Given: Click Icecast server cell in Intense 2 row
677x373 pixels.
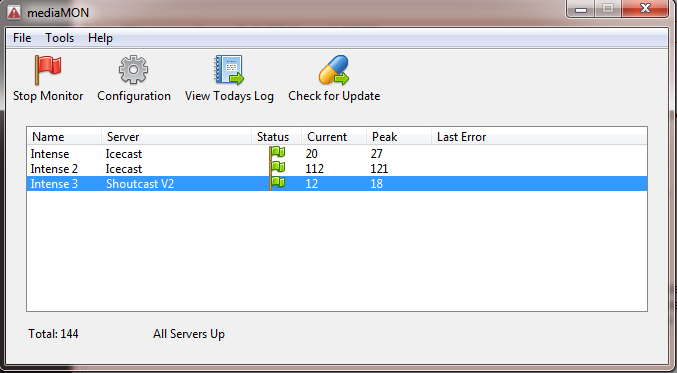Looking at the screenshot, I should pos(123,169).
